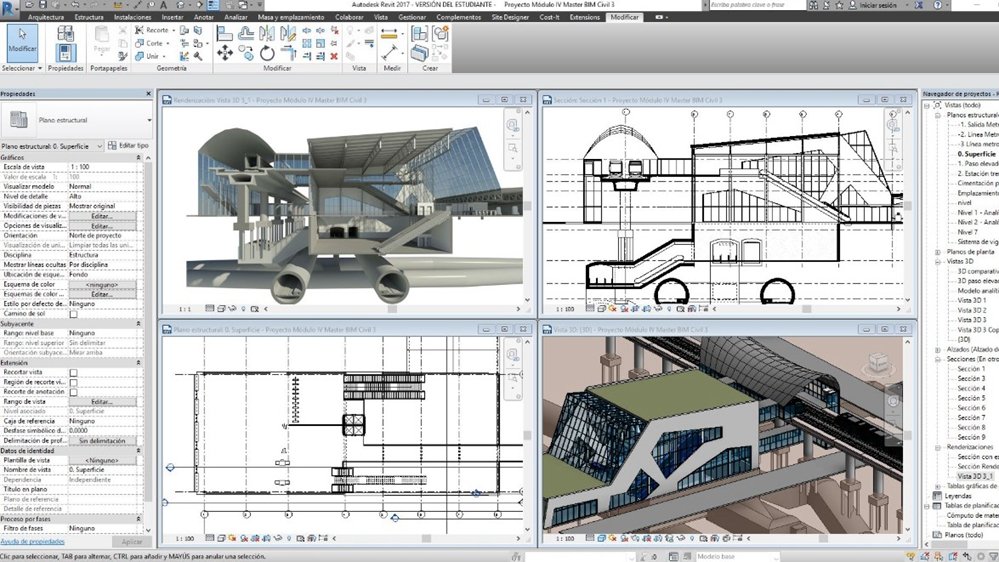Open the Seleccionar dropdown under Modificar
The width and height of the screenshot is (999, 562).
[x=22, y=68]
